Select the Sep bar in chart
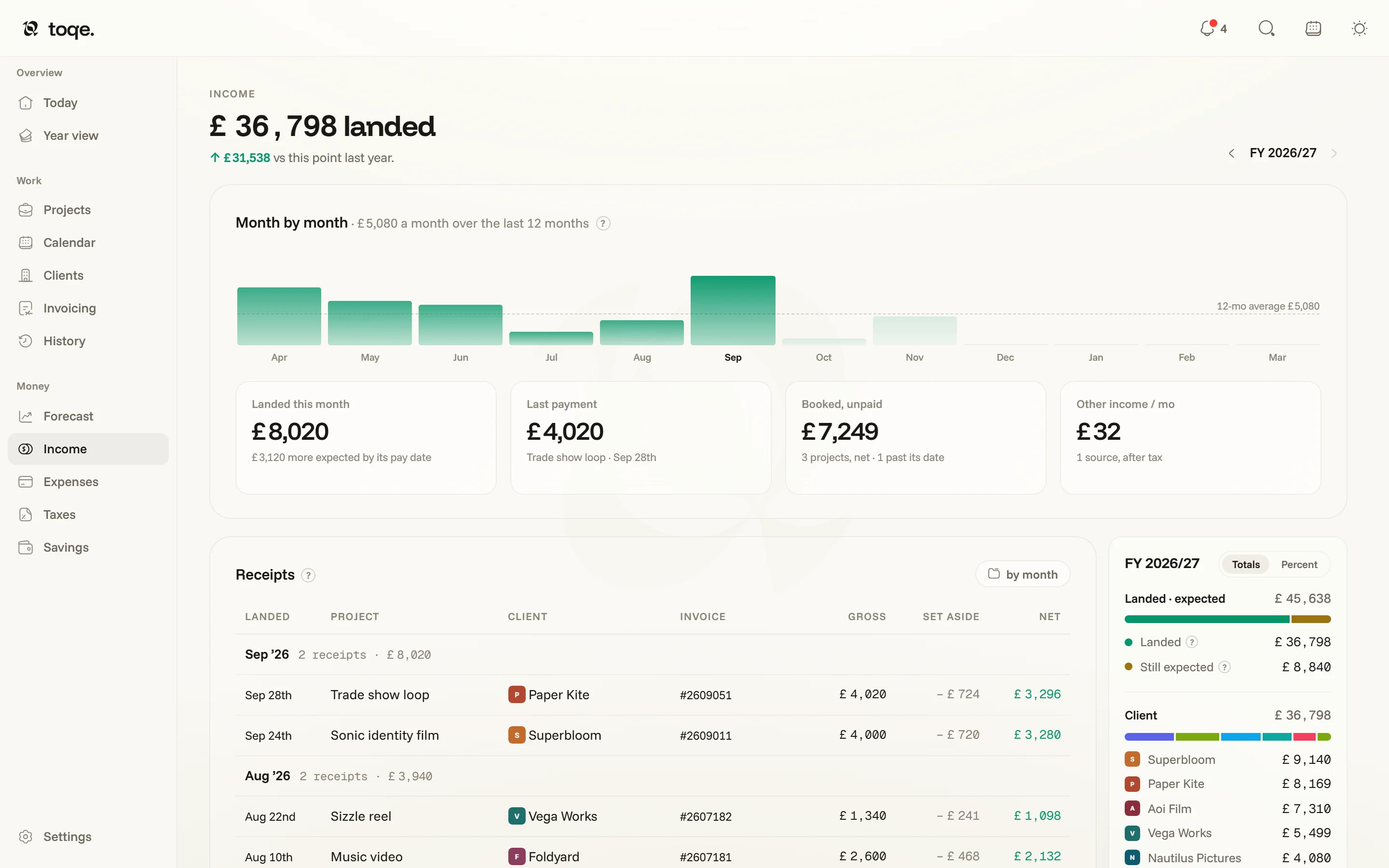 point(733,310)
